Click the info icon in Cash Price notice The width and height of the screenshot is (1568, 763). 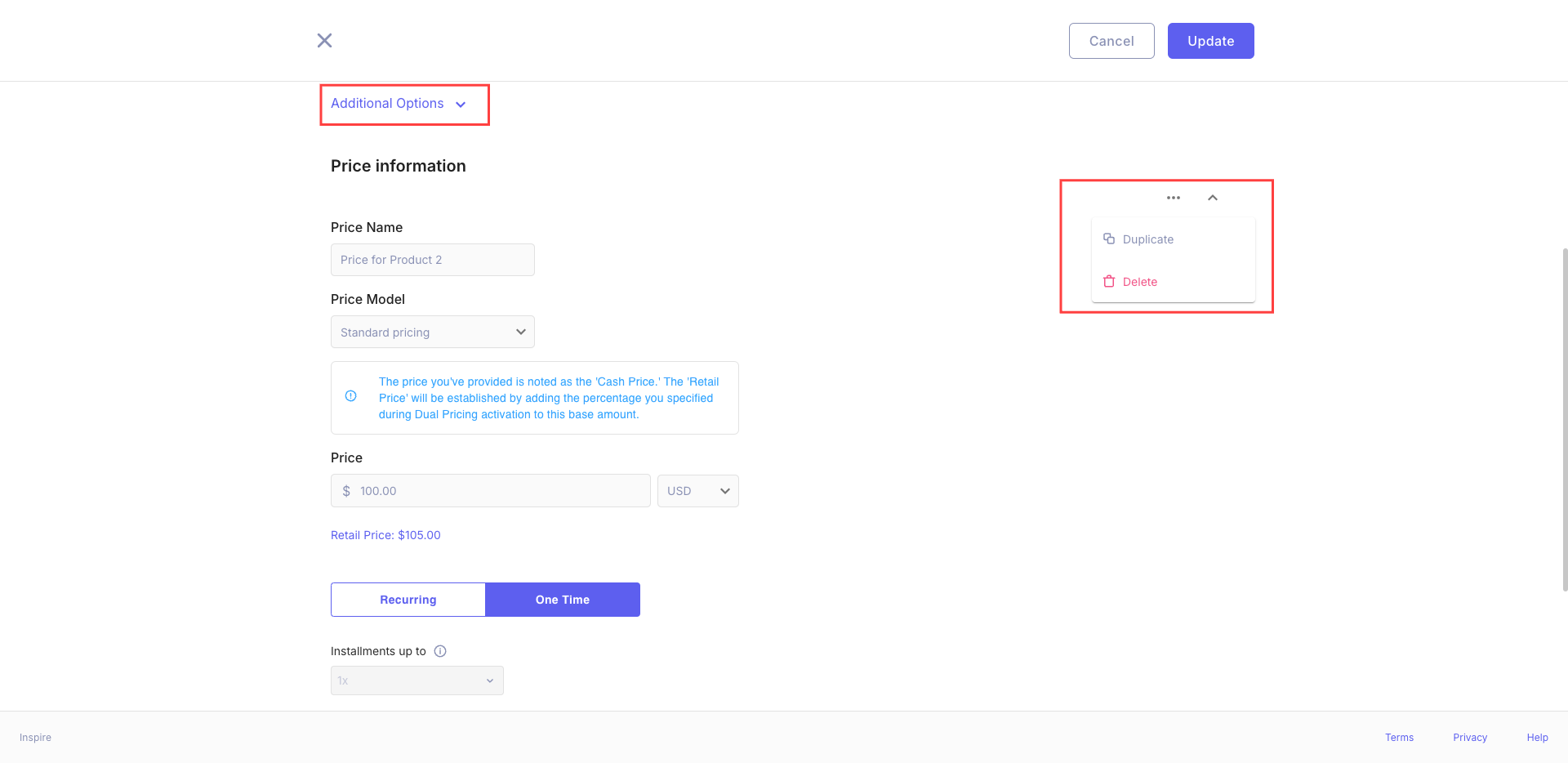tap(351, 396)
